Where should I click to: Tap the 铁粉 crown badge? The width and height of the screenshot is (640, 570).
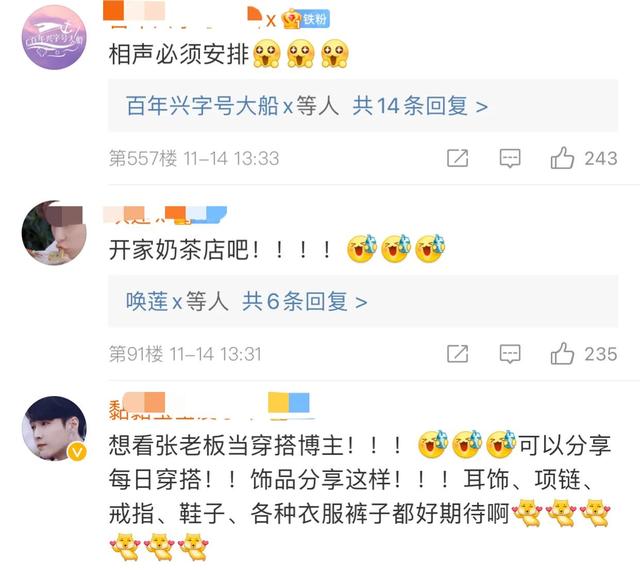click(305, 19)
